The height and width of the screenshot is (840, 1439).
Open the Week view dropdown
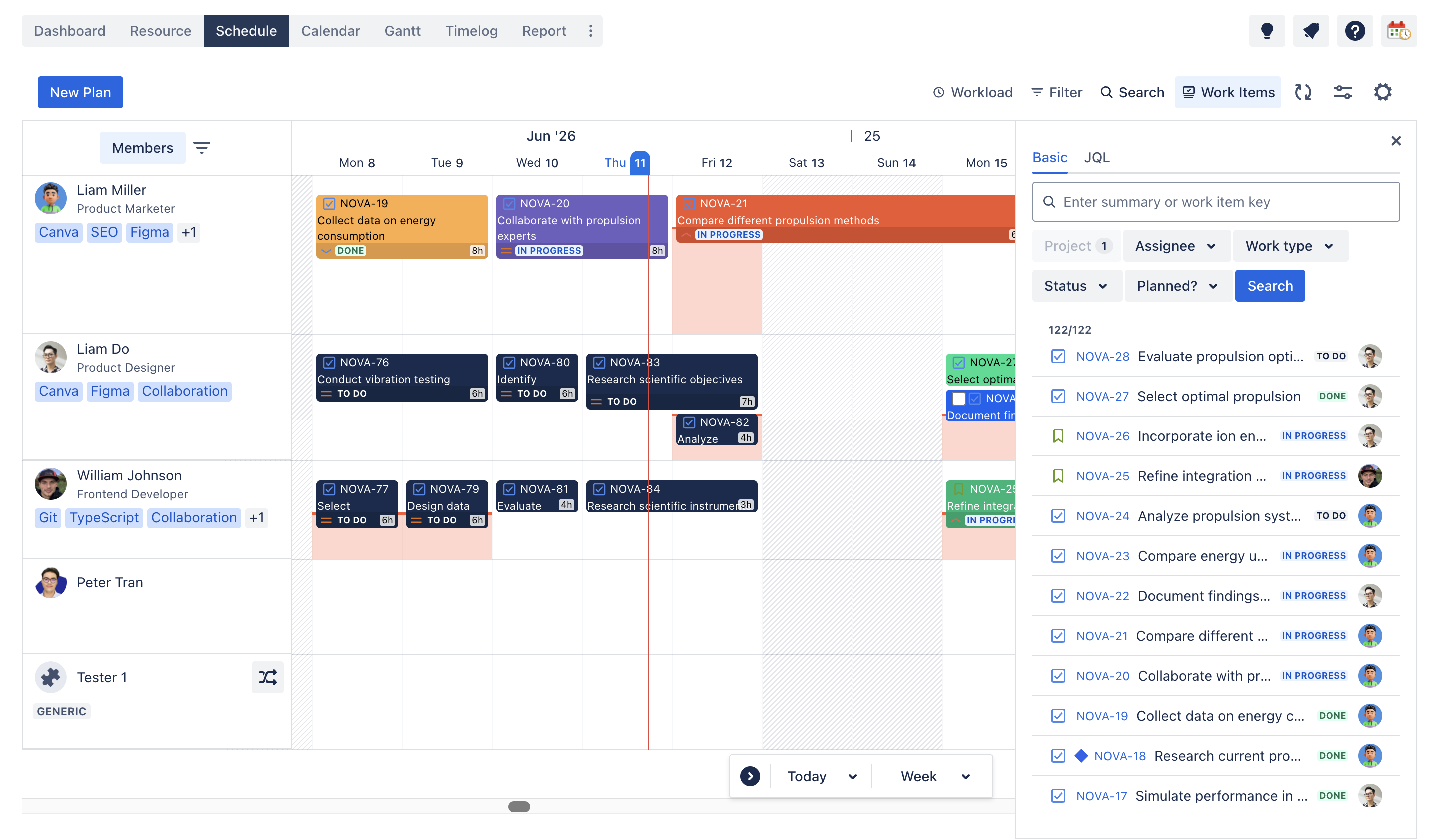[935, 776]
